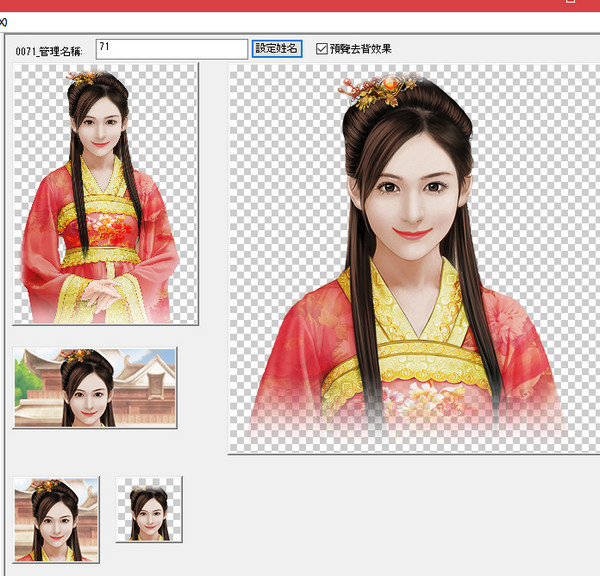Click the large portrait preview image
The height and width of the screenshot is (576, 600).
point(414,258)
